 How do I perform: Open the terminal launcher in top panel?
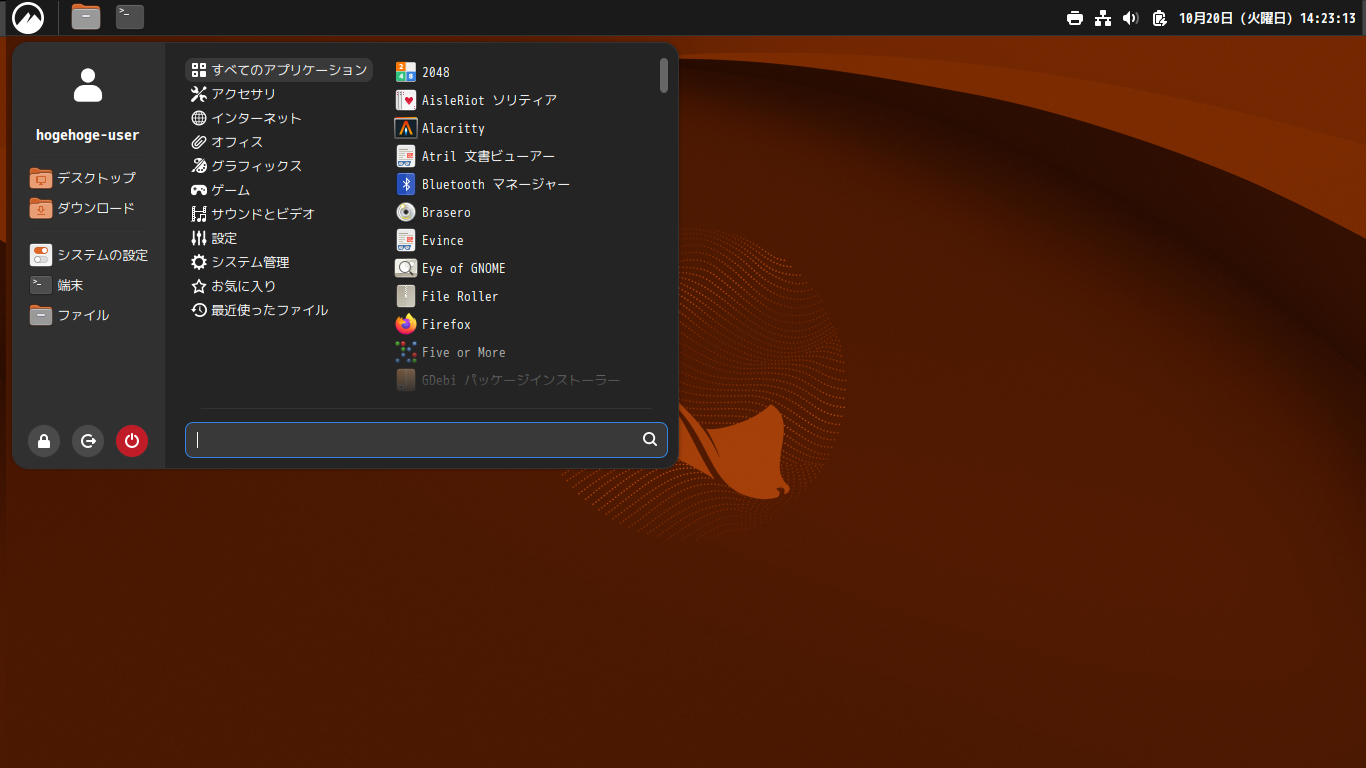[x=130, y=16]
